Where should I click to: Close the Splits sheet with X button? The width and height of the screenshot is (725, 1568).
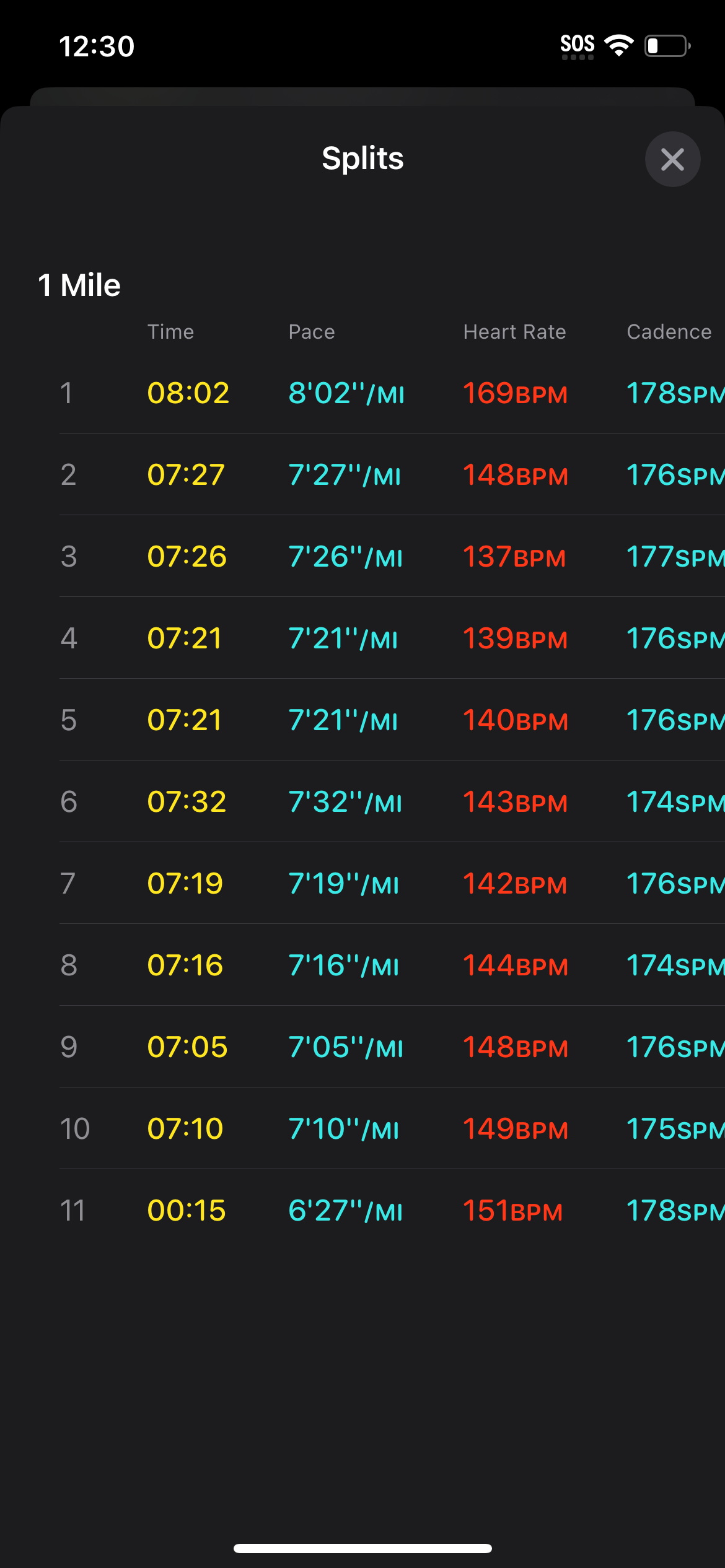tap(672, 159)
